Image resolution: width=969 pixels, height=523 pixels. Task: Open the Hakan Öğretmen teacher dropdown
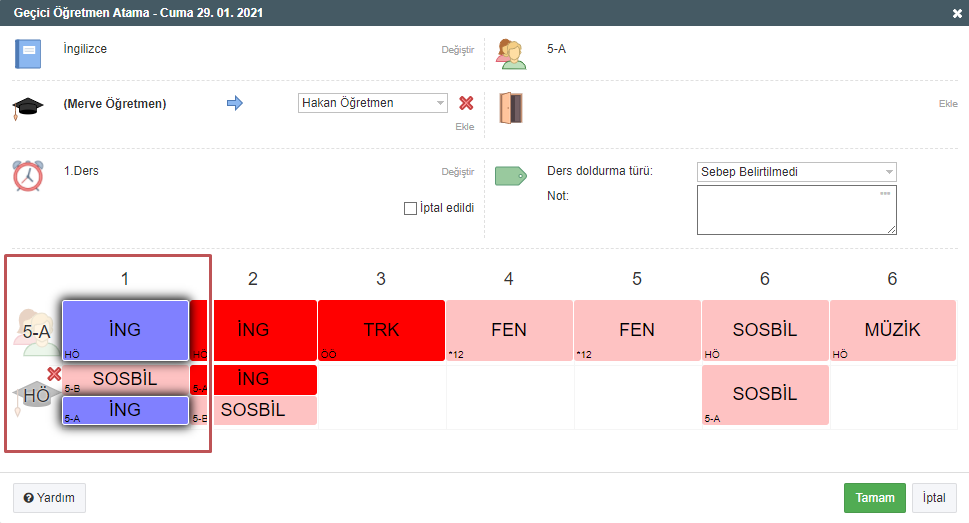[373, 103]
